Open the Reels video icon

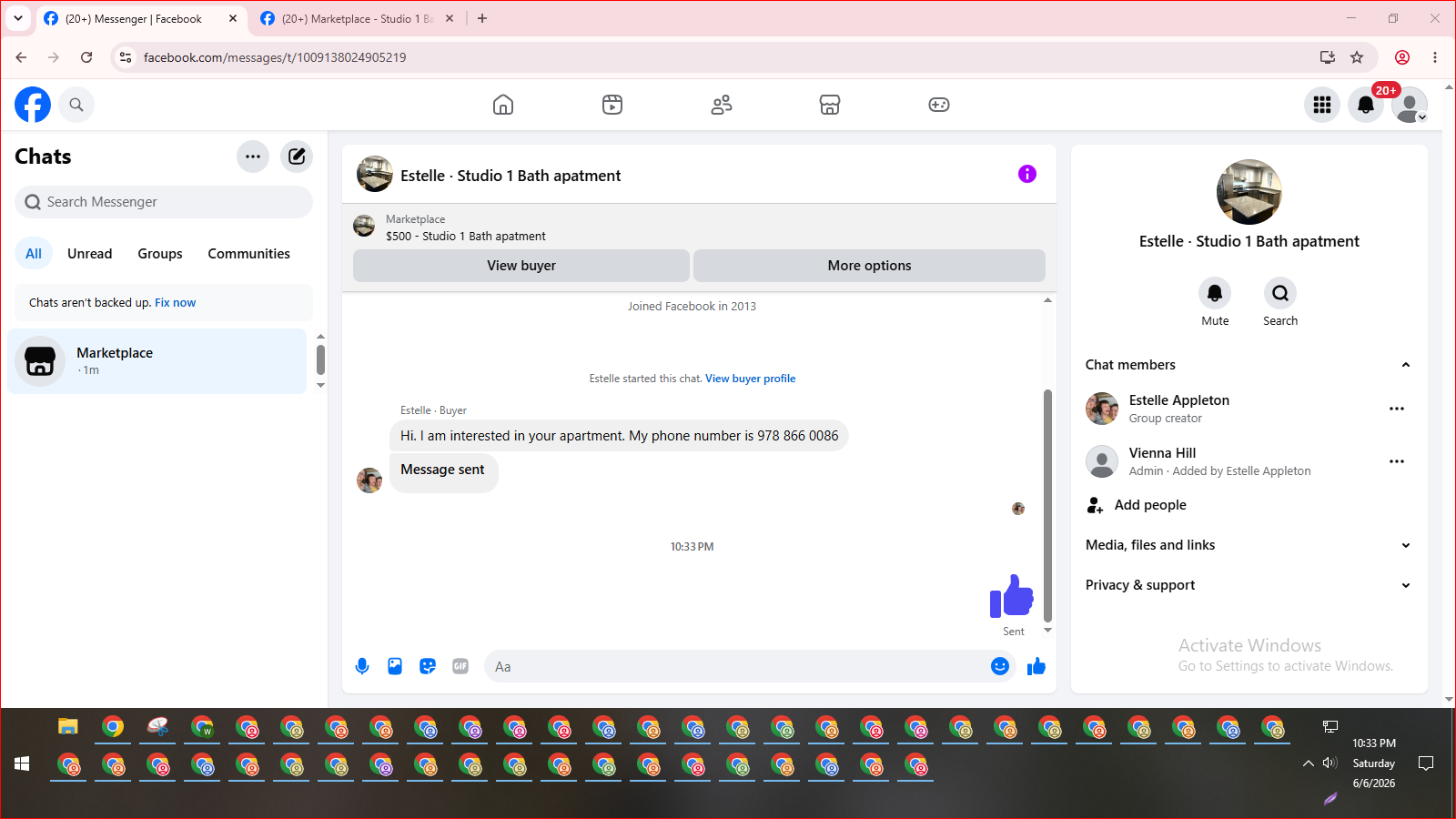point(612,105)
